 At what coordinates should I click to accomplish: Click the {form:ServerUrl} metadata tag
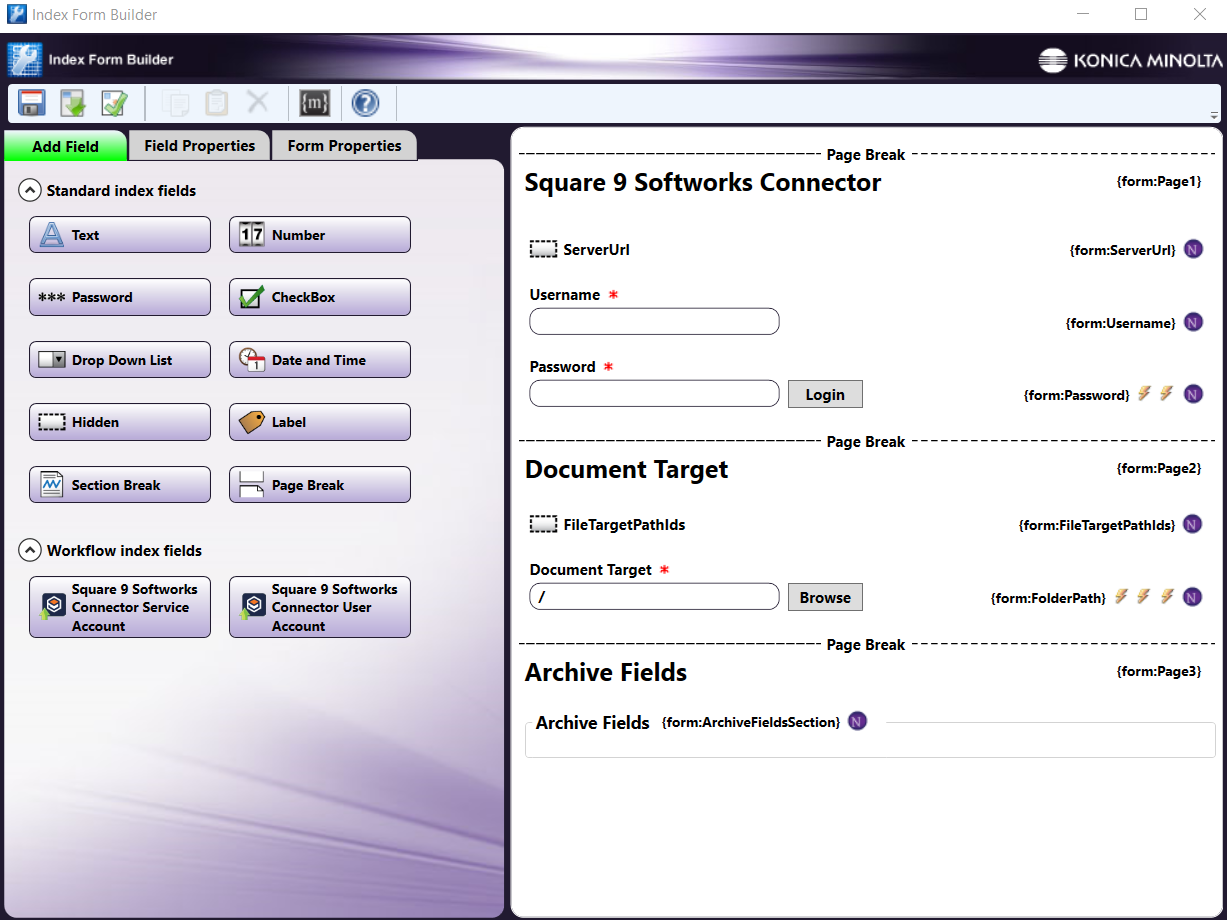pos(1123,251)
